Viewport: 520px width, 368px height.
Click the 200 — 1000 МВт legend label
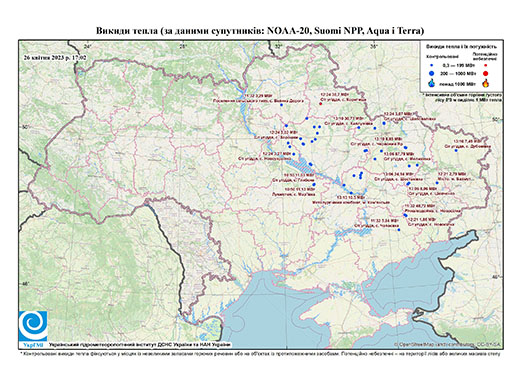(x=457, y=73)
